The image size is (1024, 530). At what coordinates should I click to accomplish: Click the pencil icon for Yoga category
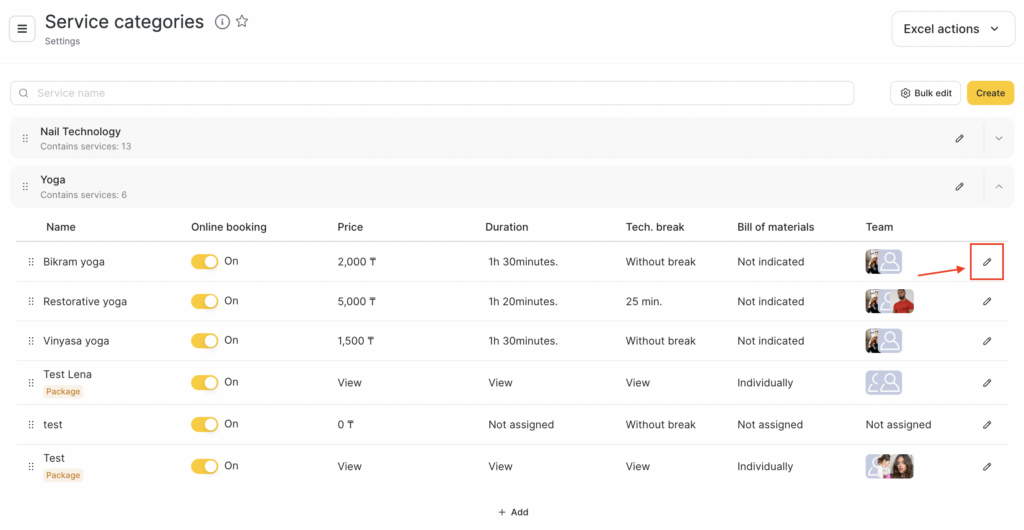[x=959, y=187]
